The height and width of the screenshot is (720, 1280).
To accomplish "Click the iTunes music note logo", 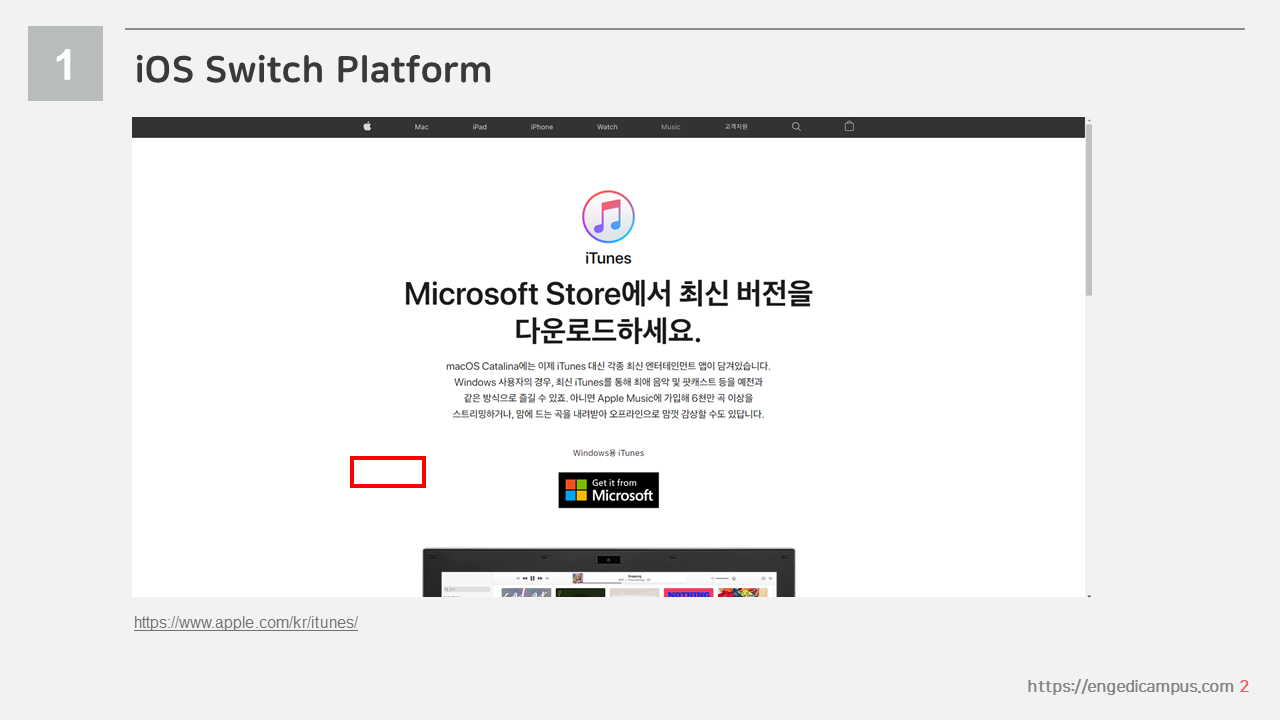I will (608, 216).
